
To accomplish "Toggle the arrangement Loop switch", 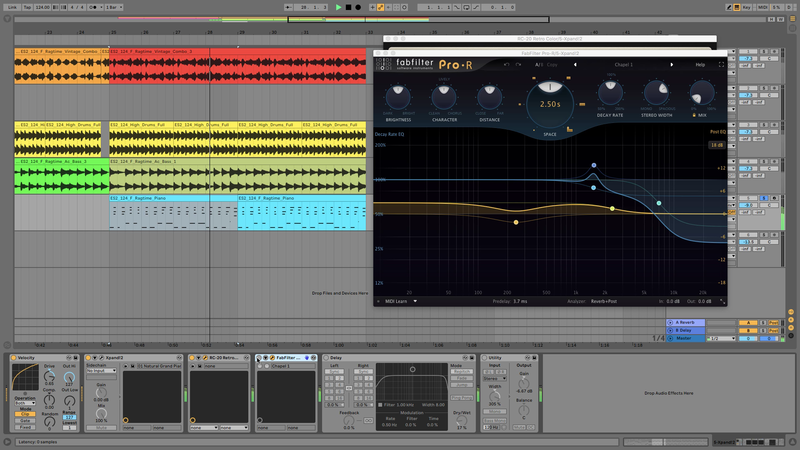I will (x=466, y=7).
